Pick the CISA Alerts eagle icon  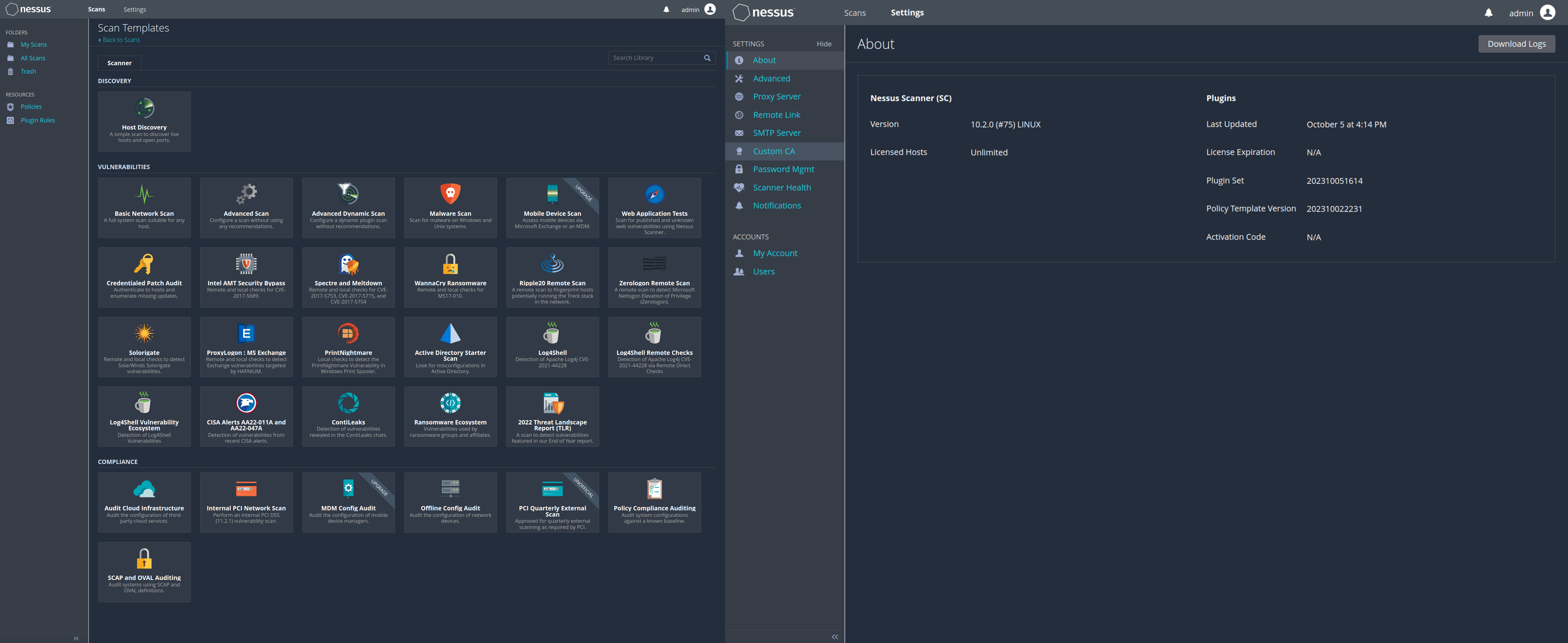pyautogui.click(x=246, y=403)
